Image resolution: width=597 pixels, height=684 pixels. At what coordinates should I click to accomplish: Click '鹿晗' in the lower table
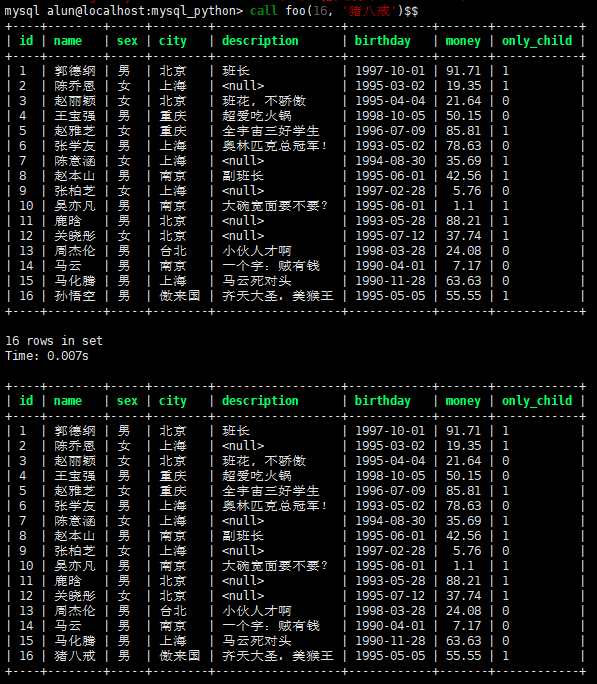[68, 581]
